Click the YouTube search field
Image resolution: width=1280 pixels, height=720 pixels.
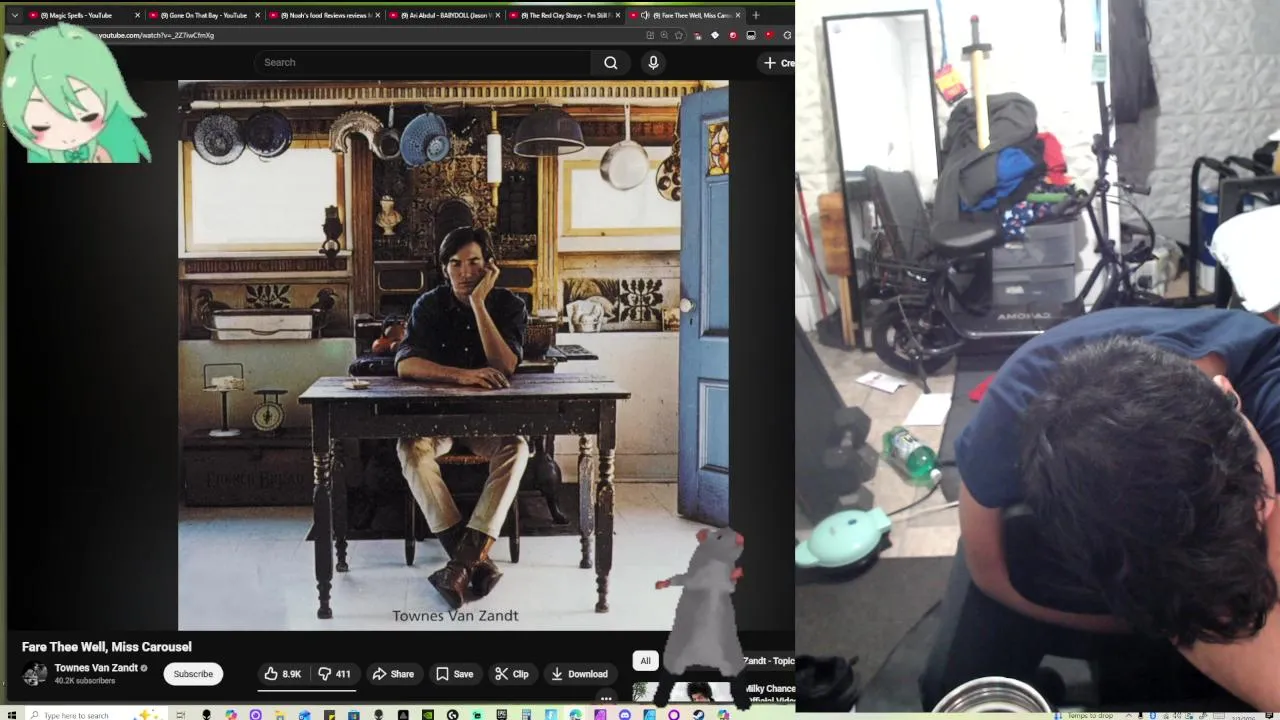click(422, 62)
